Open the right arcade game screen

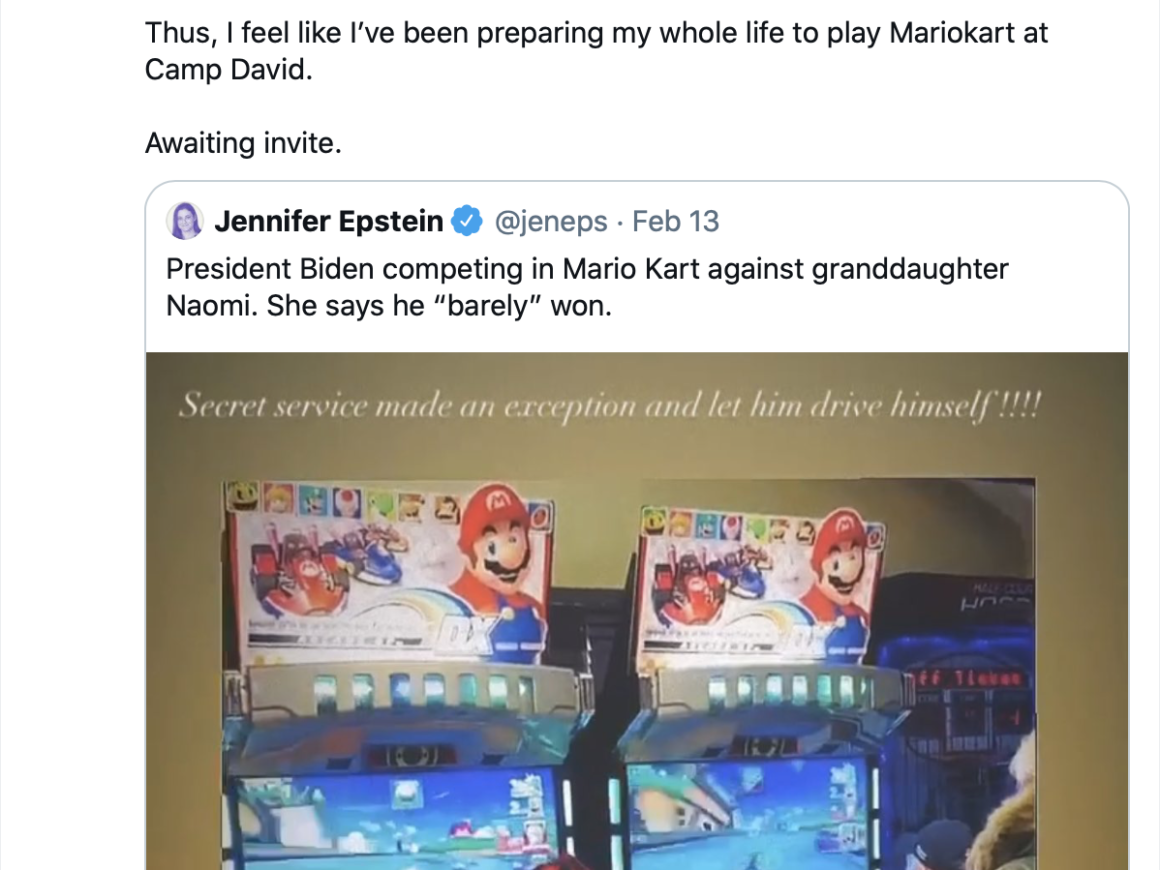point(749,812)
